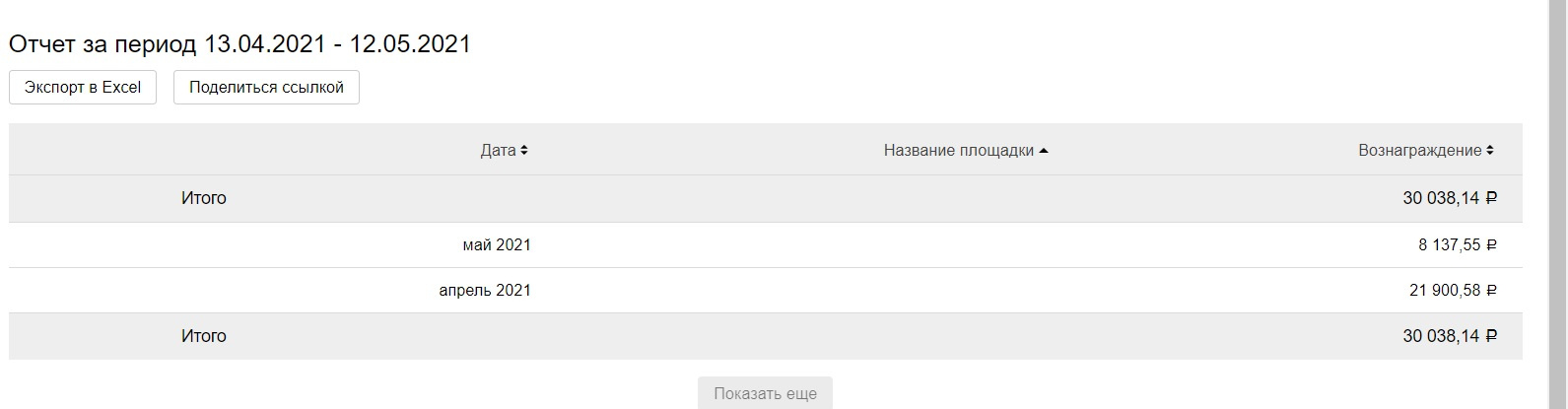The height and width of the screenshot is (409, 1568).
Task: Click the Показать еще button
Action: click(765, 393)
